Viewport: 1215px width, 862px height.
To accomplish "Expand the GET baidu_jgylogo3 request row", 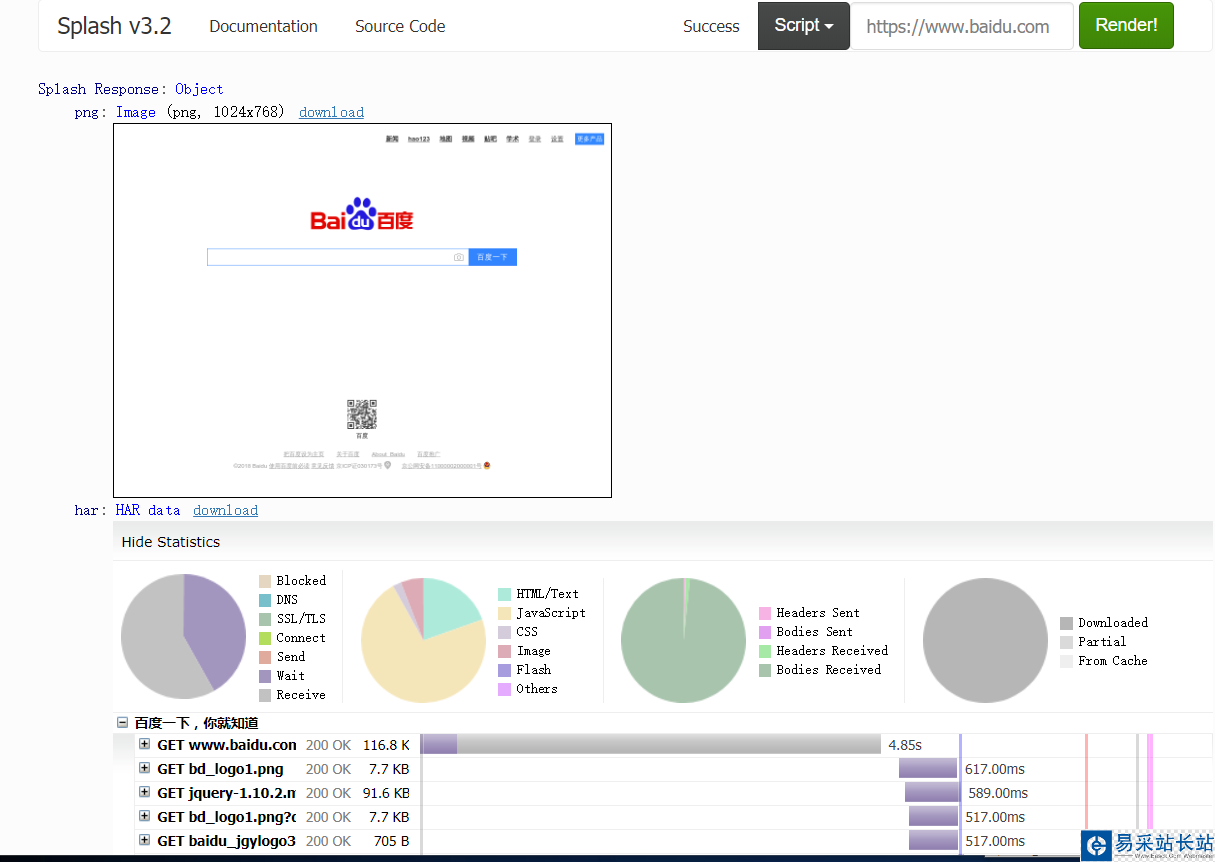I will 144,840.
